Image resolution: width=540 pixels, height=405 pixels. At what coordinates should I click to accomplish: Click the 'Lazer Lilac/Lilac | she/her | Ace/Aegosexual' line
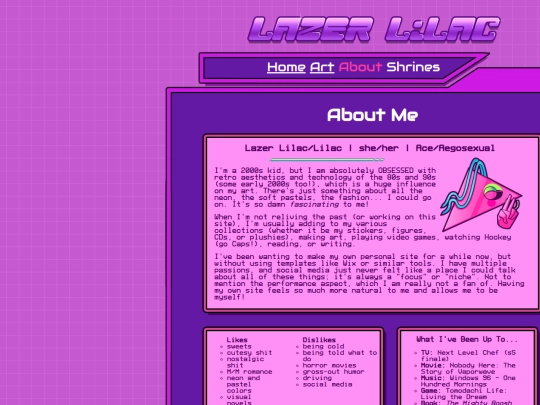click(370, 148)
